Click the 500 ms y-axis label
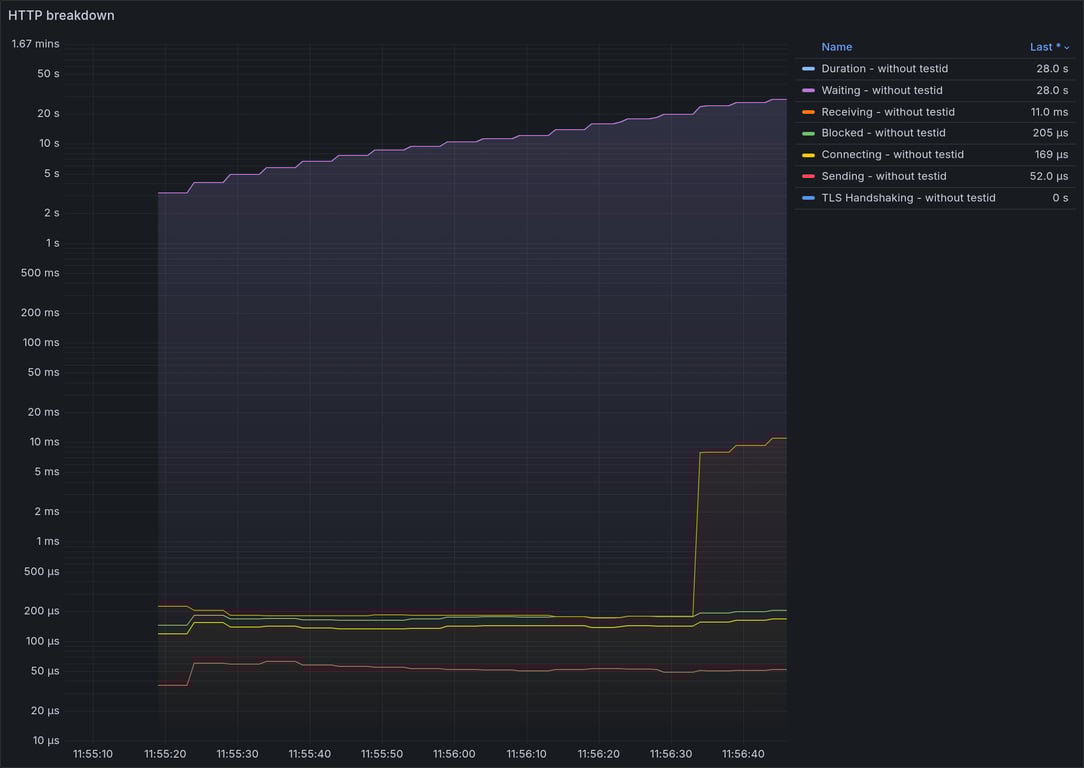Image resolution: width=1084 pixels, height=768 pixels. pyautogui.click(x=40, y=272)
